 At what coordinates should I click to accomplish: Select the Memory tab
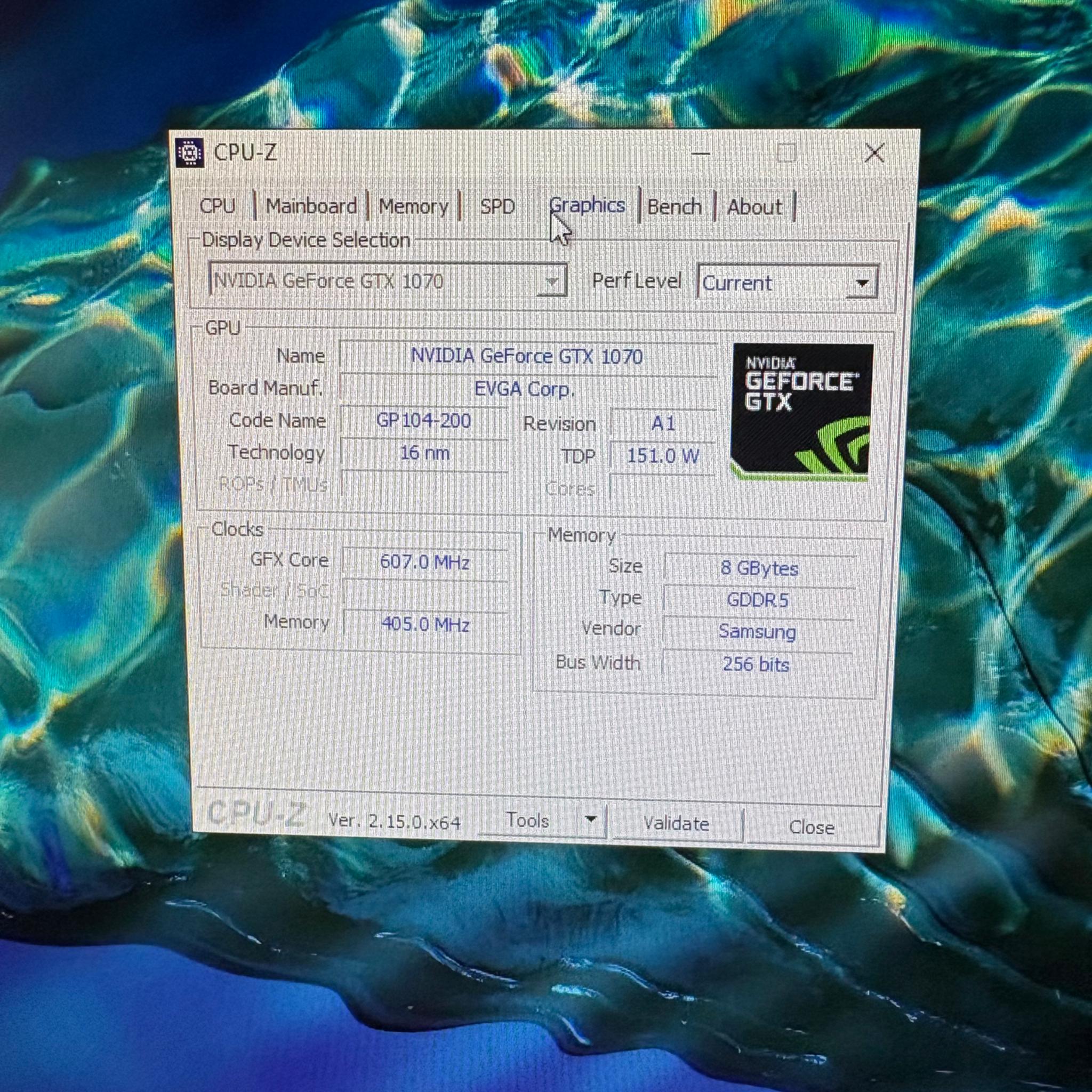[x=413, y=206]
